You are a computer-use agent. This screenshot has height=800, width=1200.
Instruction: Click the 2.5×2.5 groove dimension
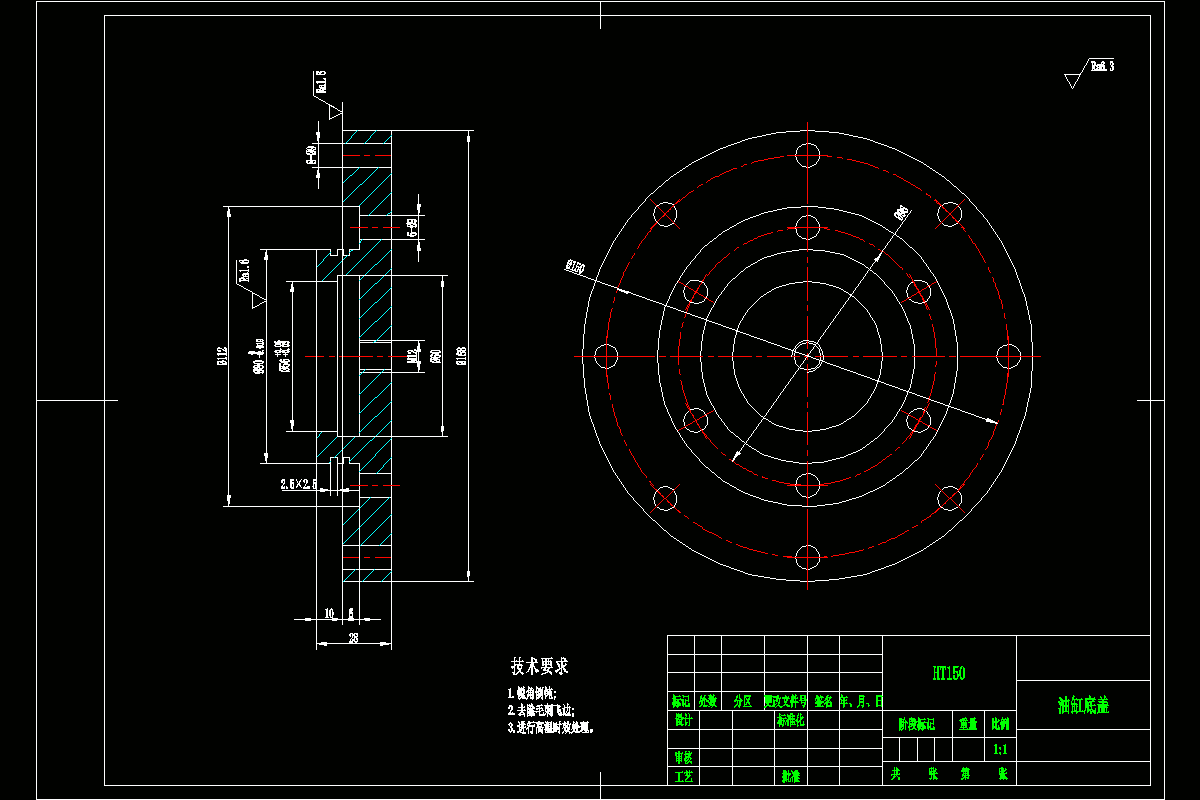coord(299,484)
